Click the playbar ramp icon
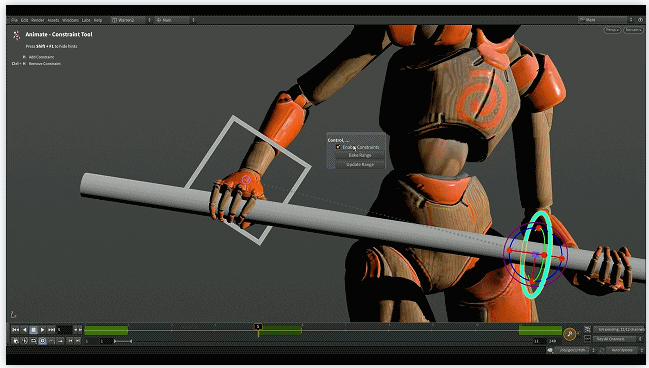Image resolution: width=649 pixels, height=368 pixels. coord(60,341)
